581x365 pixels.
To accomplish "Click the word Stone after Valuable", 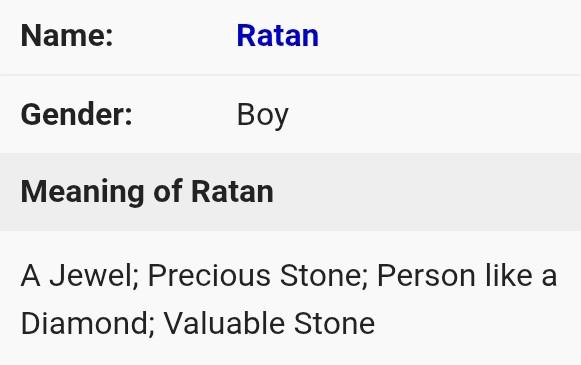I will pos(334,323).
